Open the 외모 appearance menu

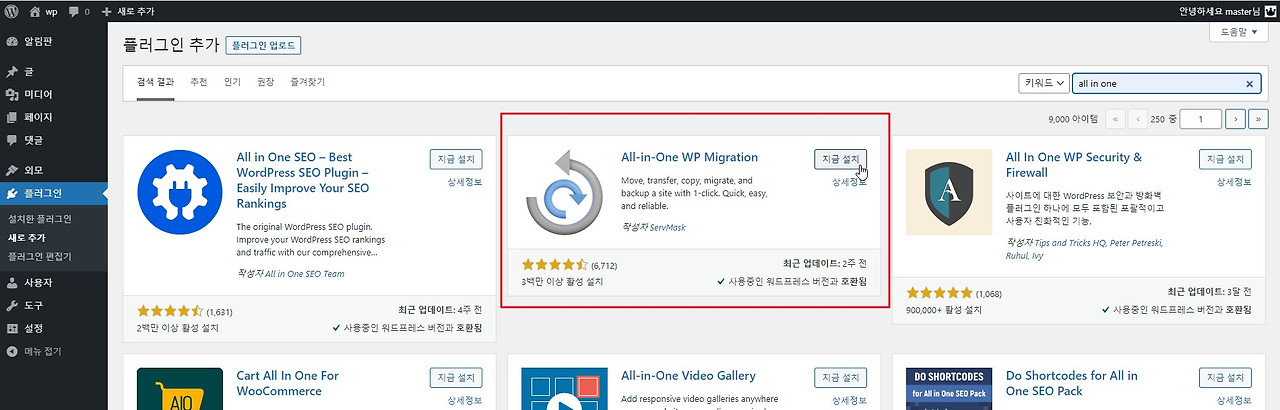pyautogui.click(x=53, y=170)
